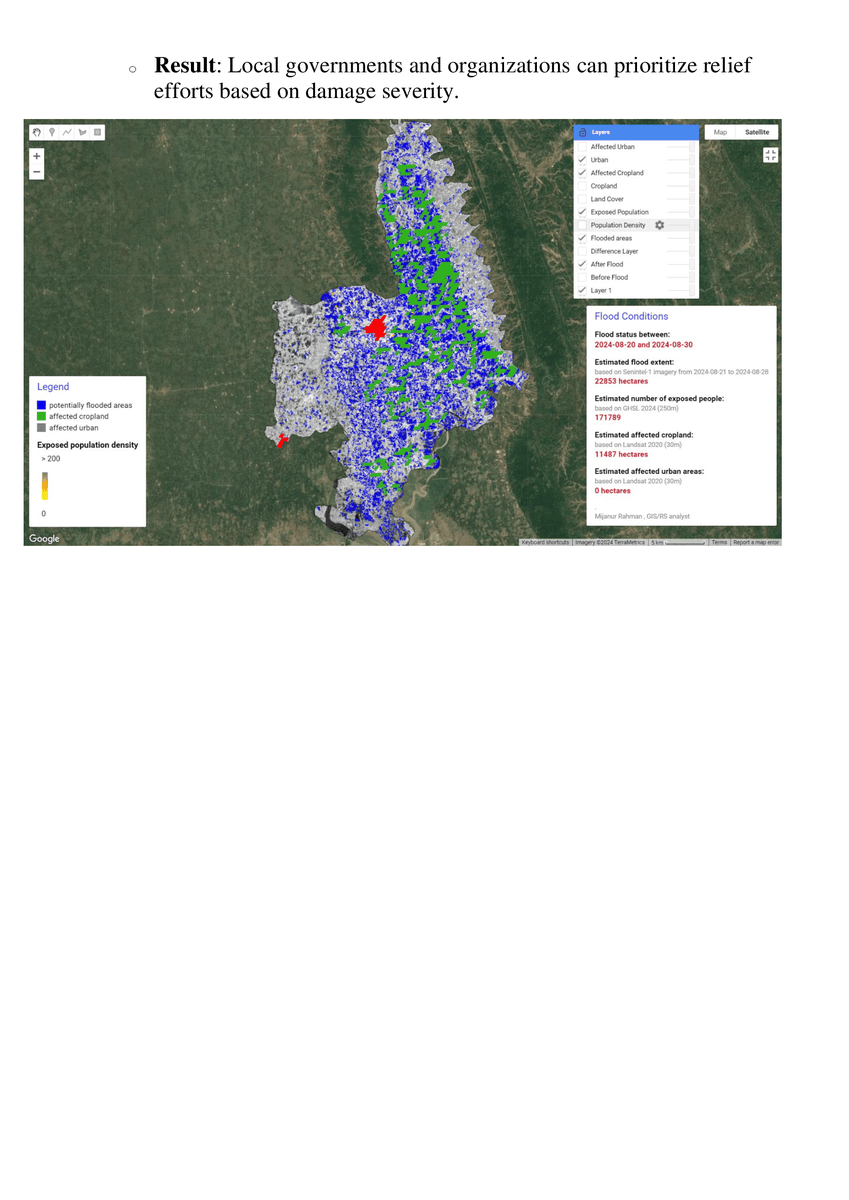The image size is (849, 1200).
Task: Select the add marker tool
Action: [x=51, y=132]
